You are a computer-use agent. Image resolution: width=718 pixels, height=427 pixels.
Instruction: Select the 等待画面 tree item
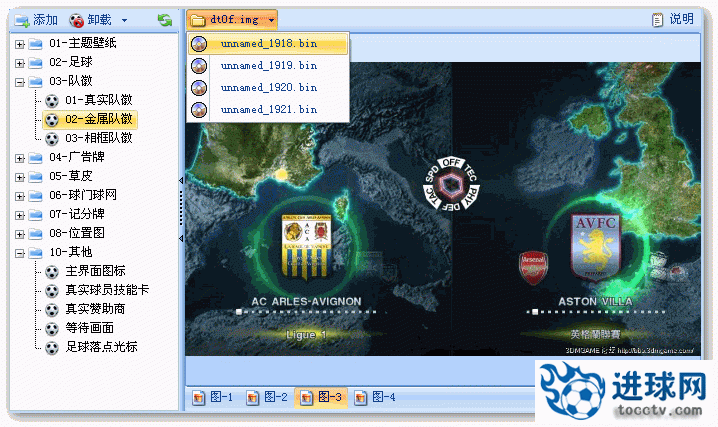tap(89, 328)
